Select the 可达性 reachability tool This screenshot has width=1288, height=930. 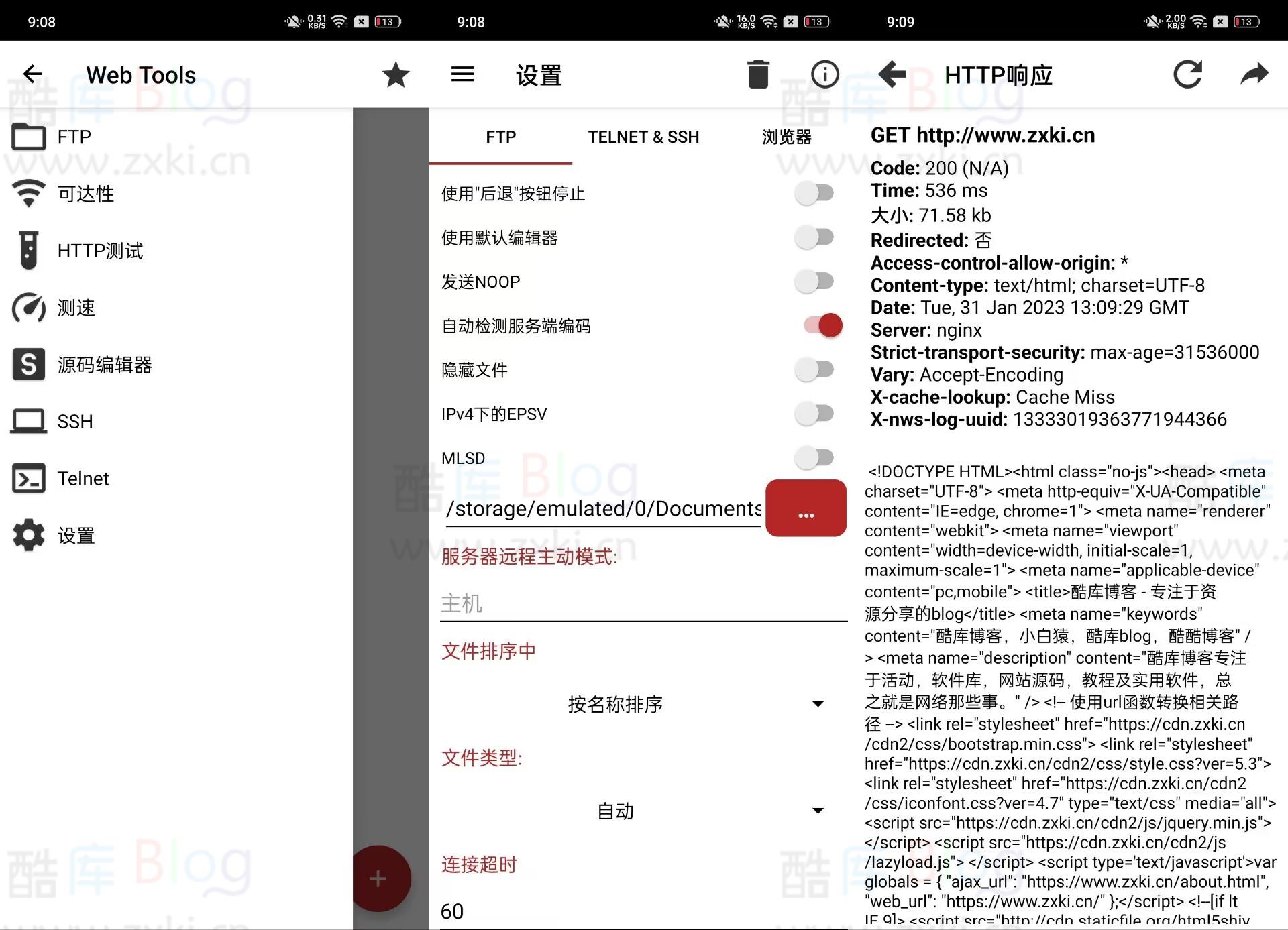(85, 194)
